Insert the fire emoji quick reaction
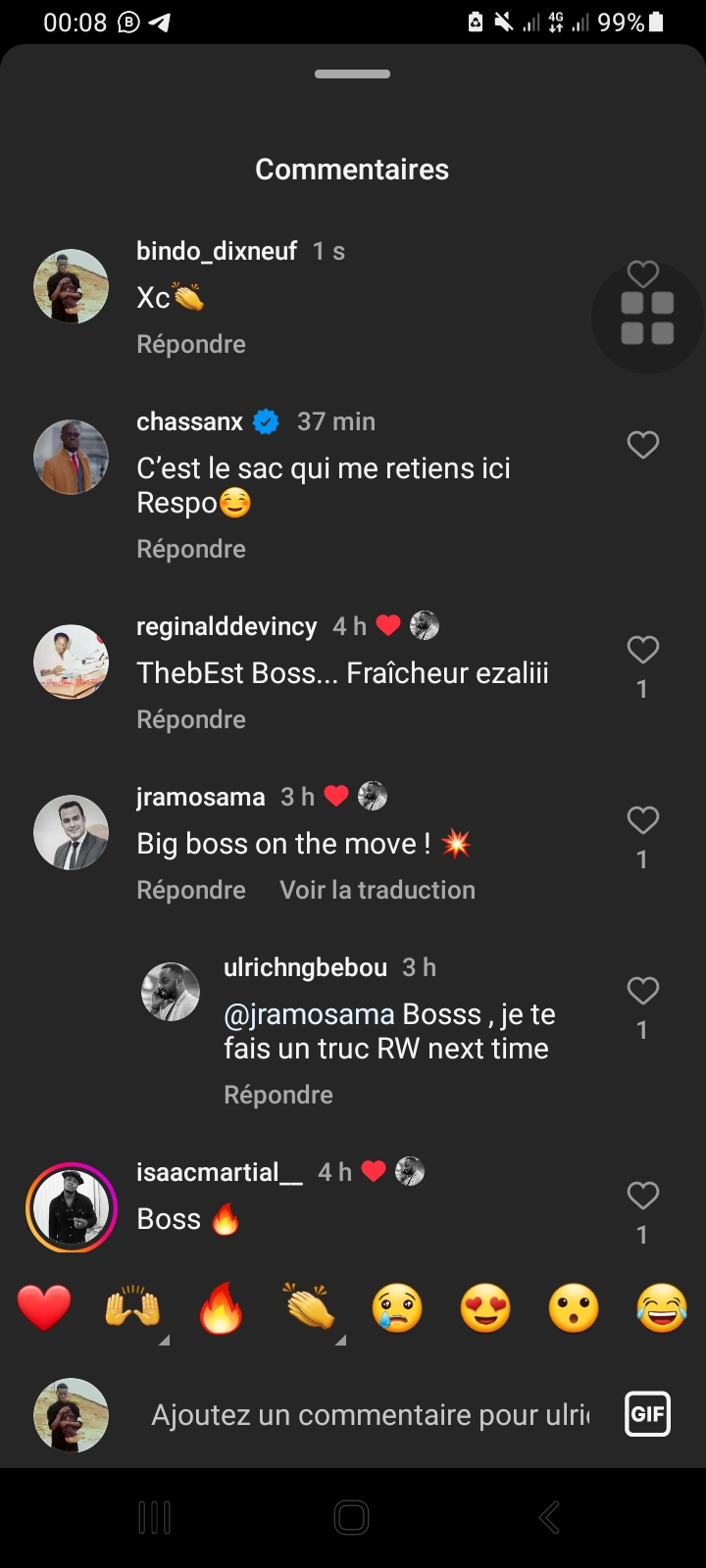The image size is (706, 1568). coord(221,1308)
